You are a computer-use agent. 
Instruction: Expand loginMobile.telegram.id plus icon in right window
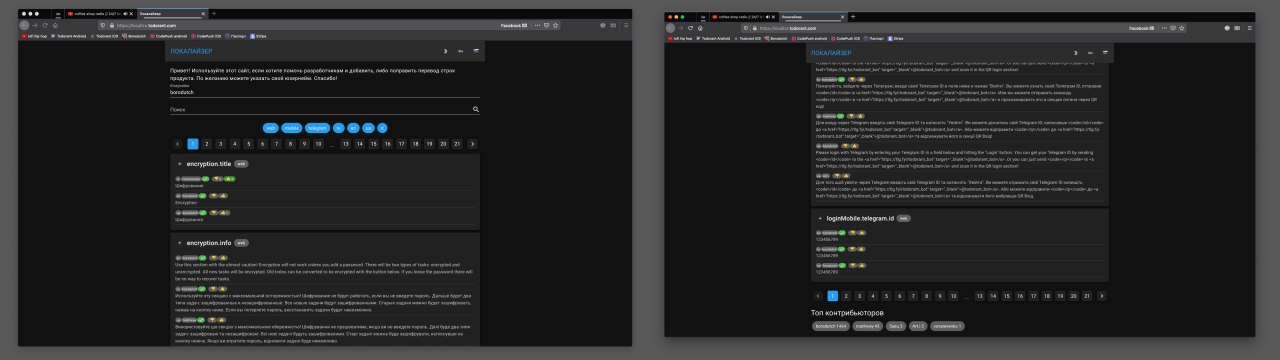[x=819, y=217]
